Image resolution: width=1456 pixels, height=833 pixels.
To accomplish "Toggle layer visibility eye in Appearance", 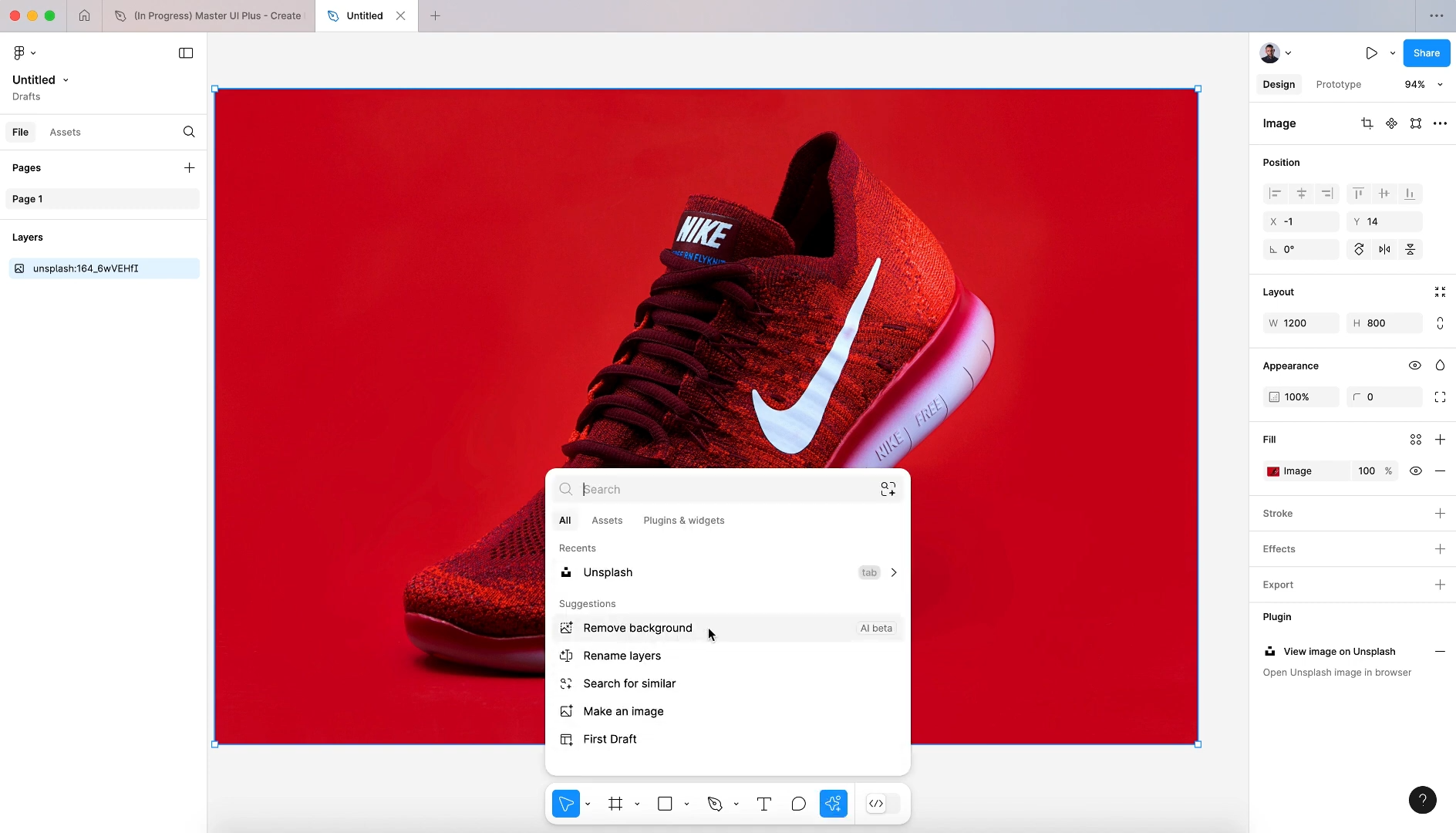I will tap(1415, 366).
